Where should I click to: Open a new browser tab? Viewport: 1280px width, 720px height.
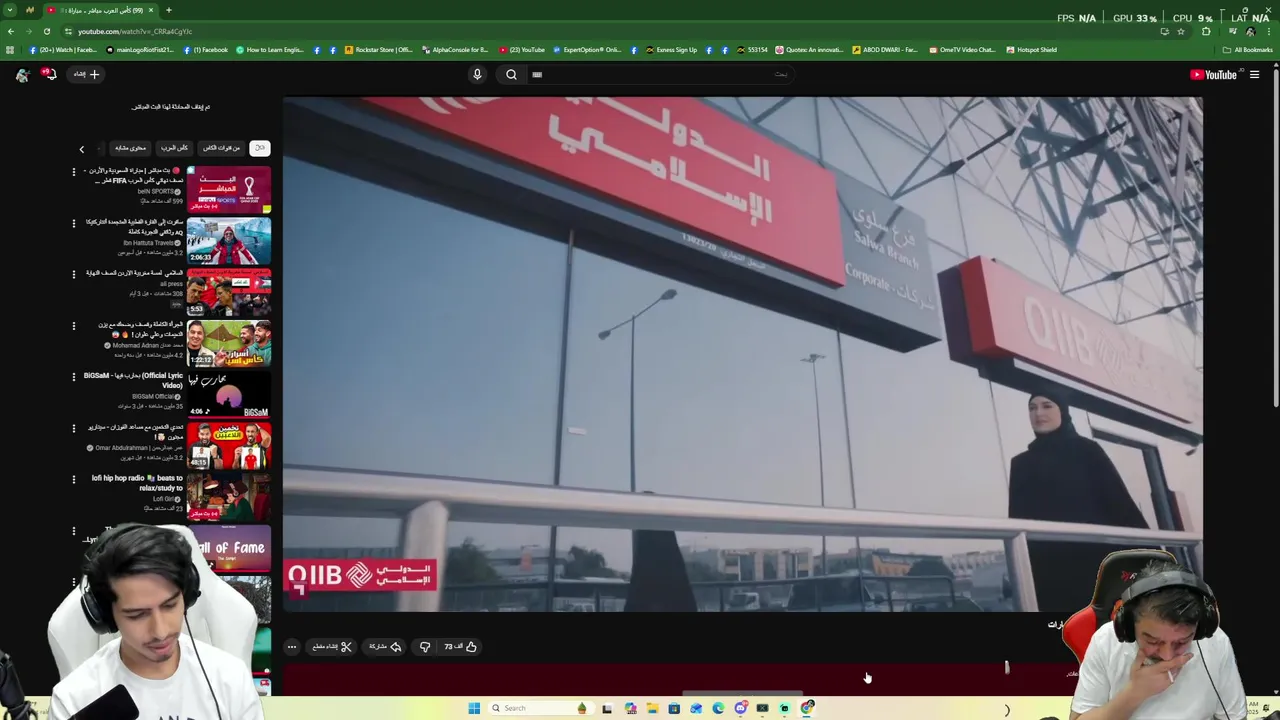(x=168, y=10)
